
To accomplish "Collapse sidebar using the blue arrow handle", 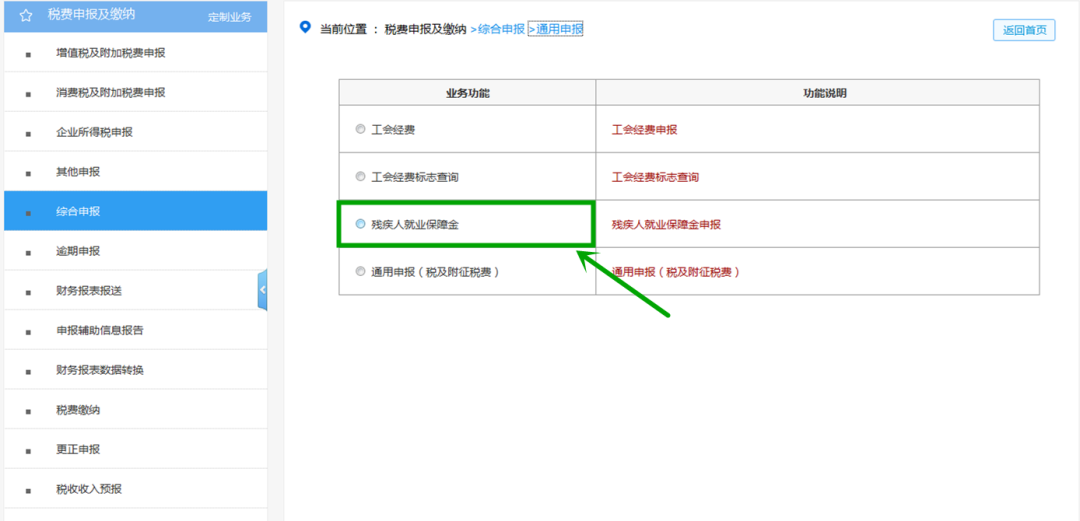I will pyautogui.click(x=262, y=290).
